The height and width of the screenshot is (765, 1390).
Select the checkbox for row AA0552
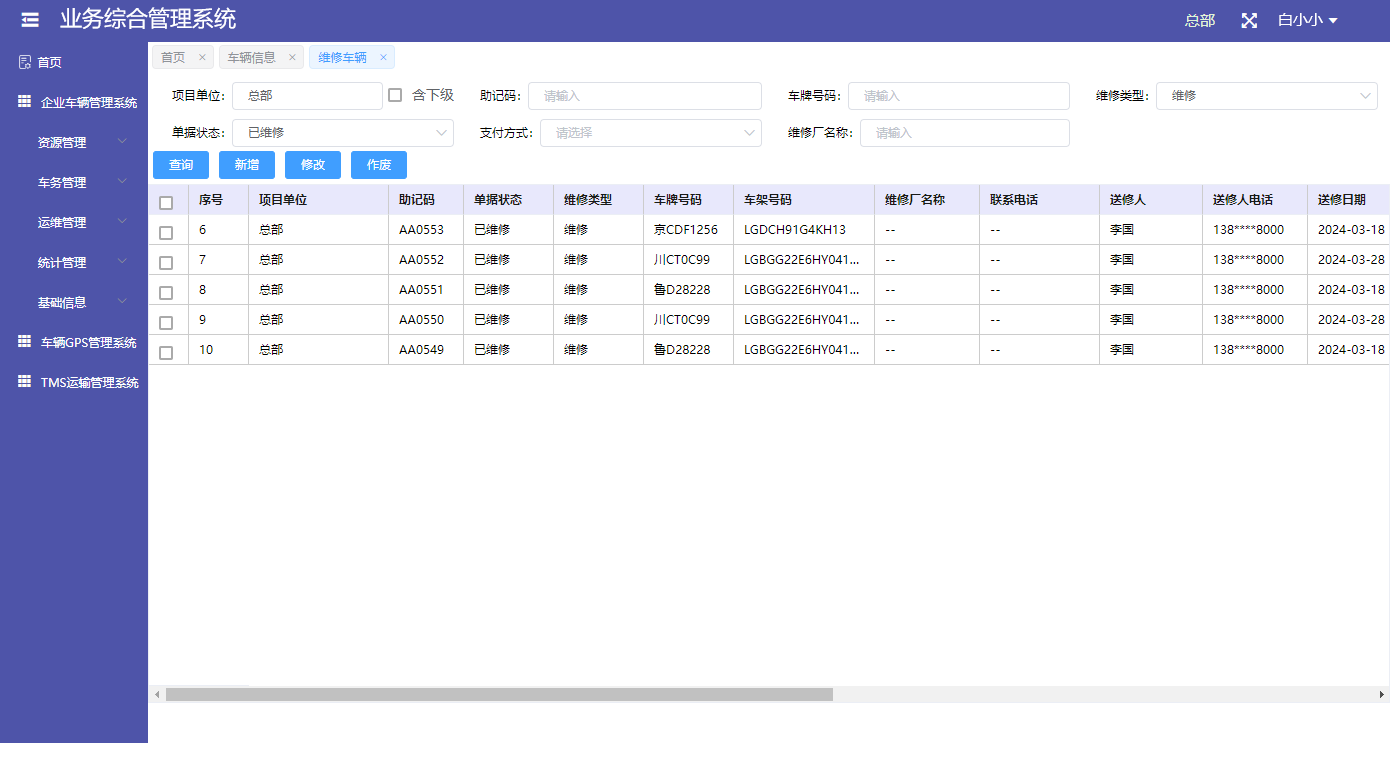(166, 263)
